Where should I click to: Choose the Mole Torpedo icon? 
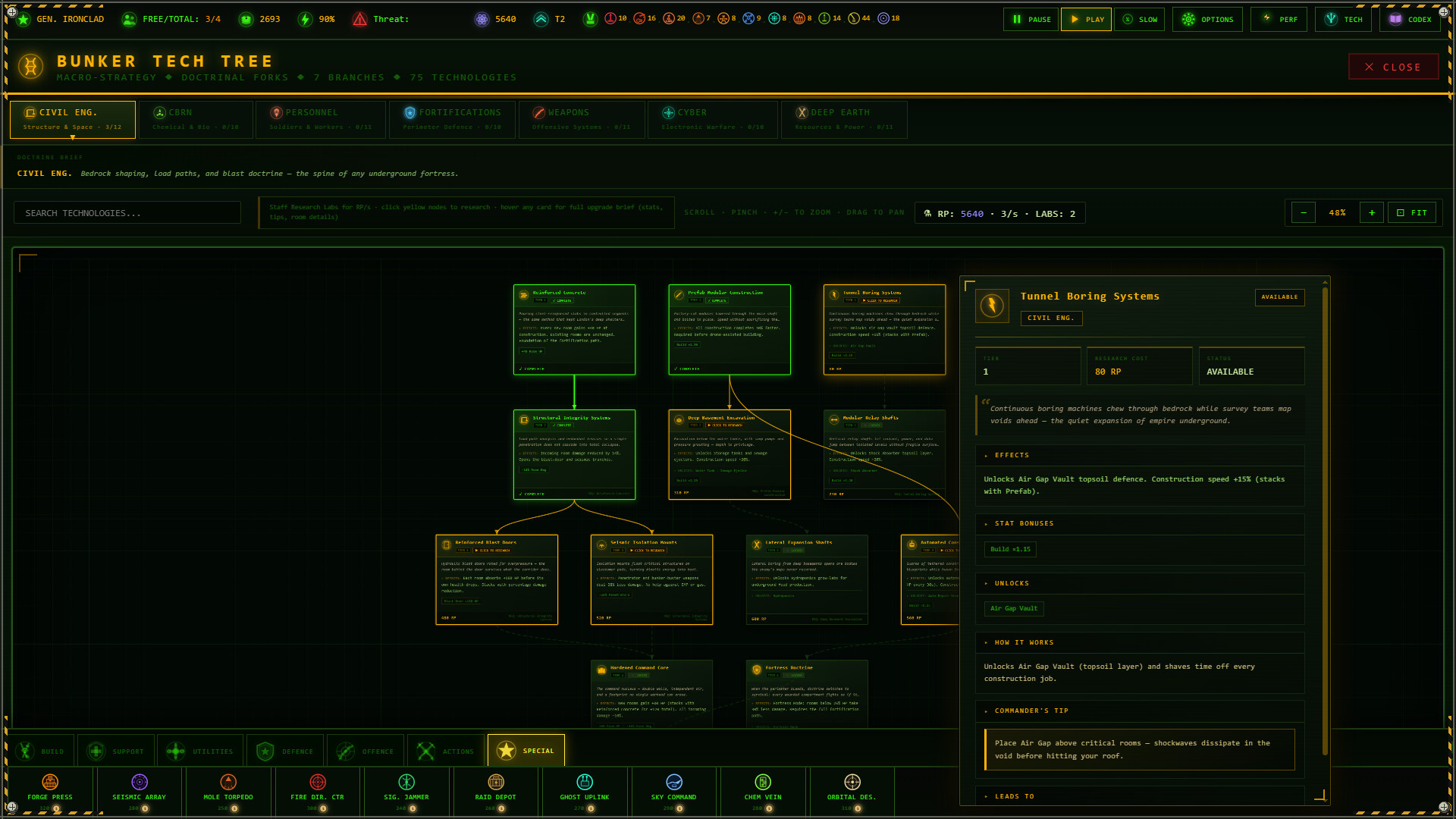tap(228, 782)
